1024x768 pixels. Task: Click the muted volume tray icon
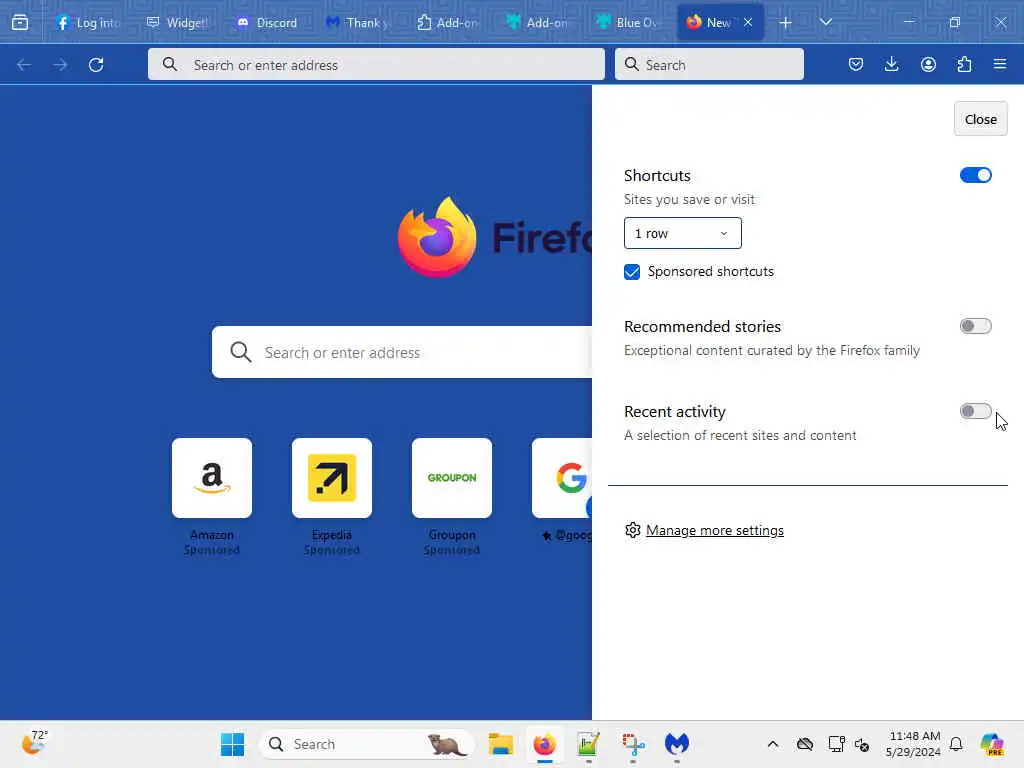click(862, 744)
